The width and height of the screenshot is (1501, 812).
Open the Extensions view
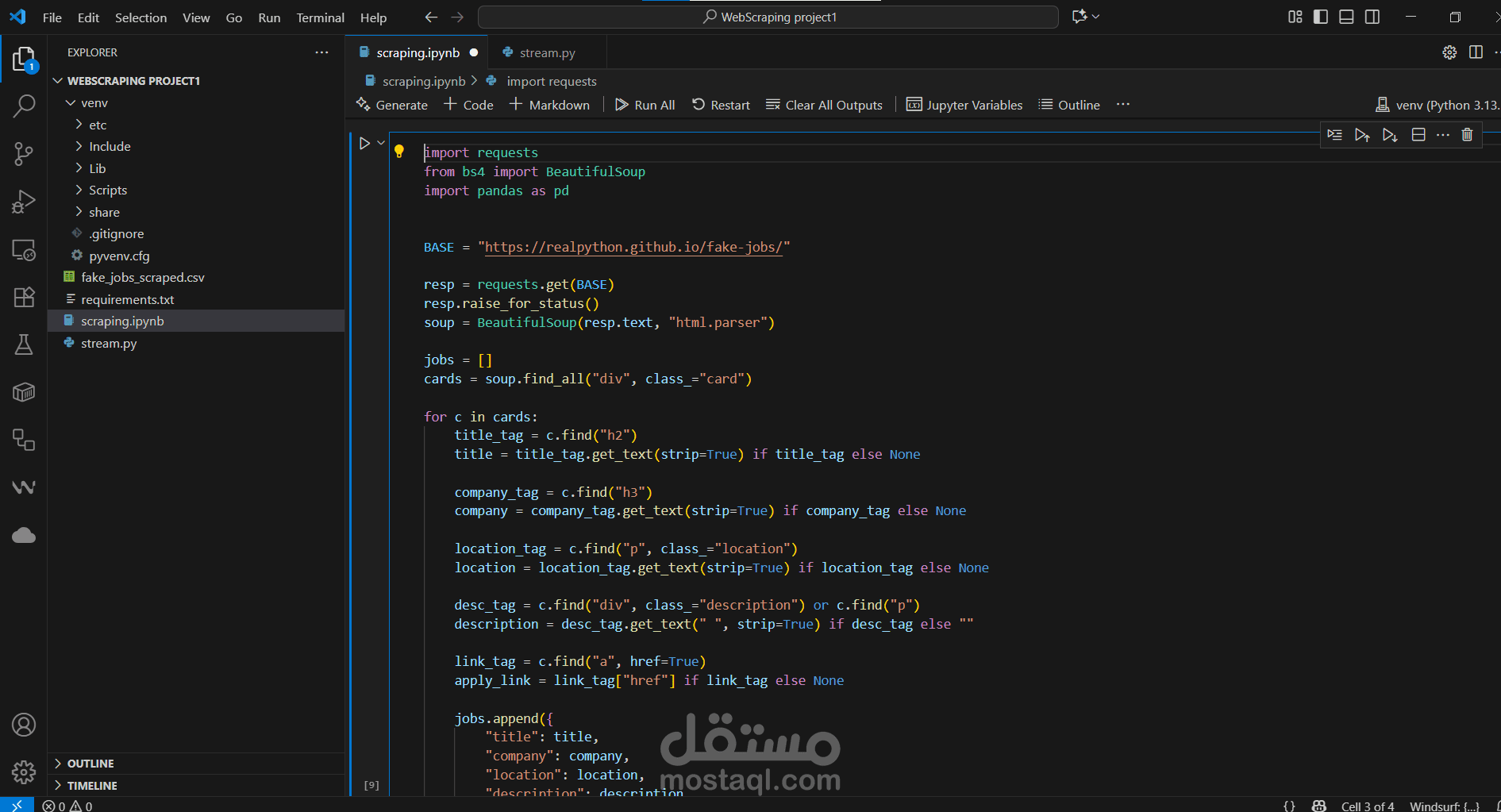tap(24, 297)
